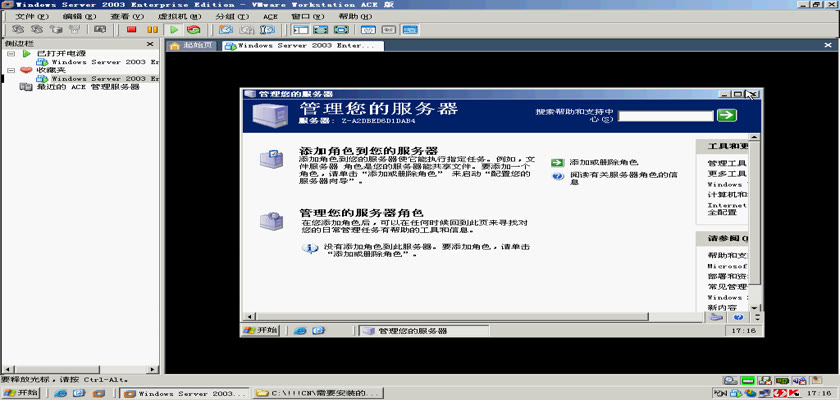Click 管理您的服务器 guest taskbar button
The width and height of the screenshot is (840, 400).
(x=424, y=331)
